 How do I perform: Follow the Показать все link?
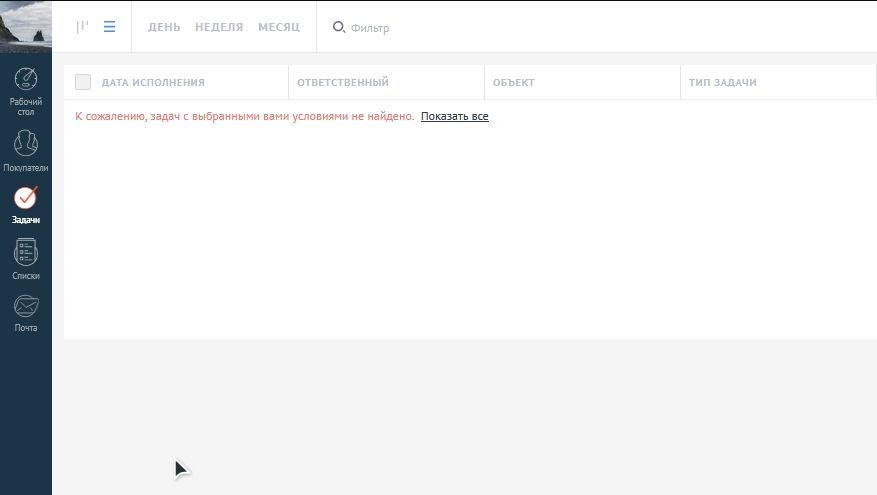click(454, 117)
